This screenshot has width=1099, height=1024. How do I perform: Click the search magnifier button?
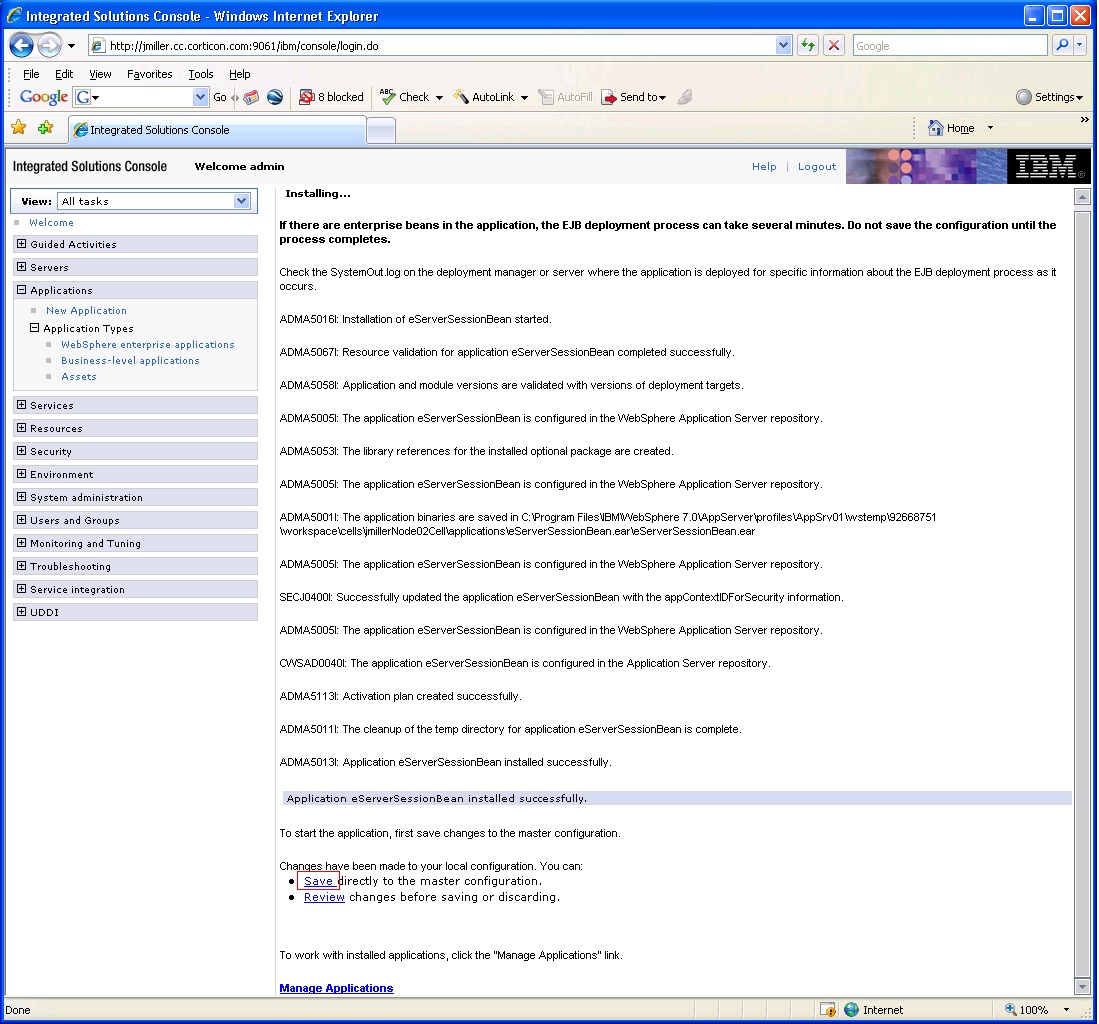1063,46
